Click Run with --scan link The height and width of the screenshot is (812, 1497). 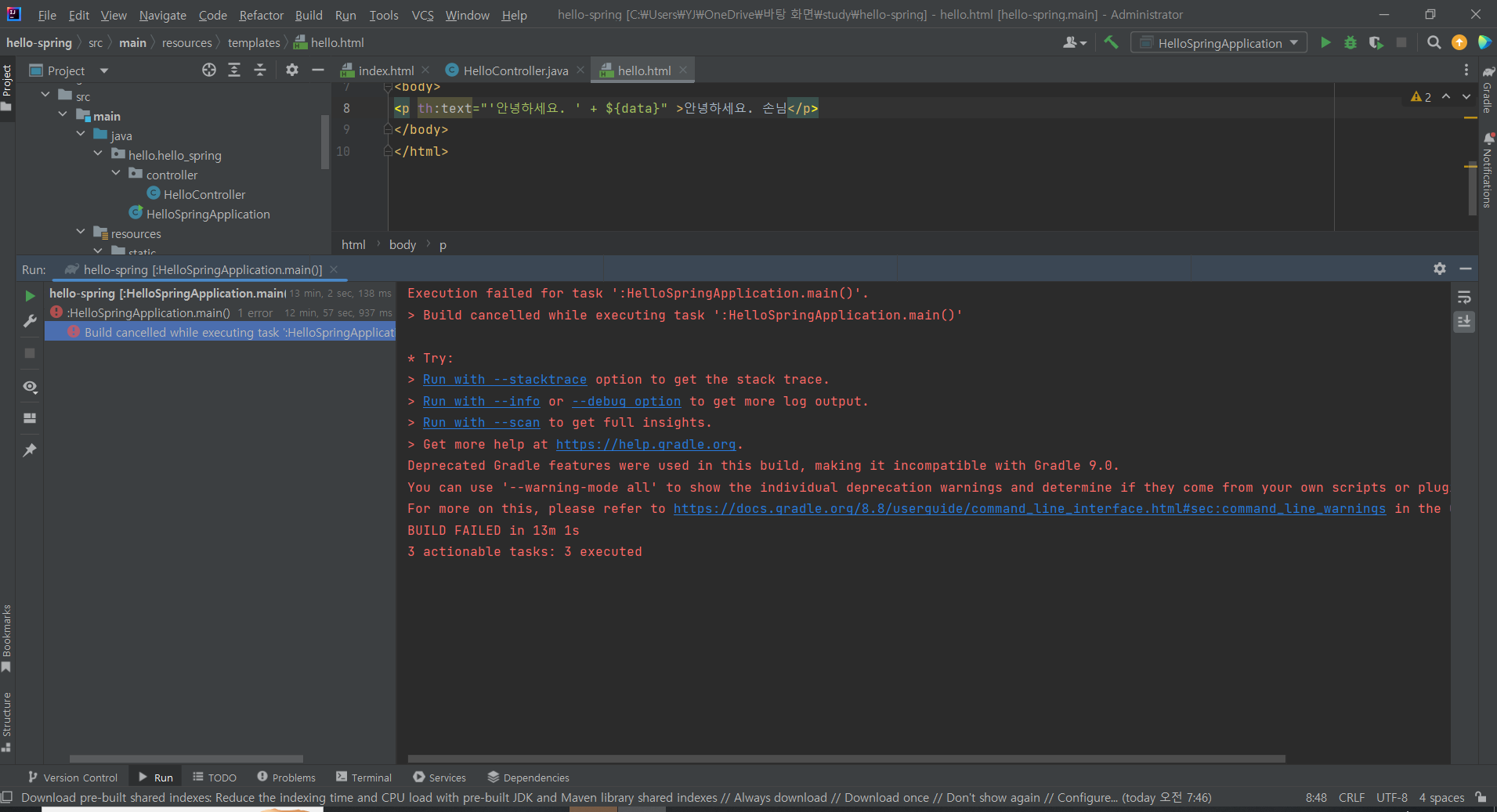coord(481,423)
